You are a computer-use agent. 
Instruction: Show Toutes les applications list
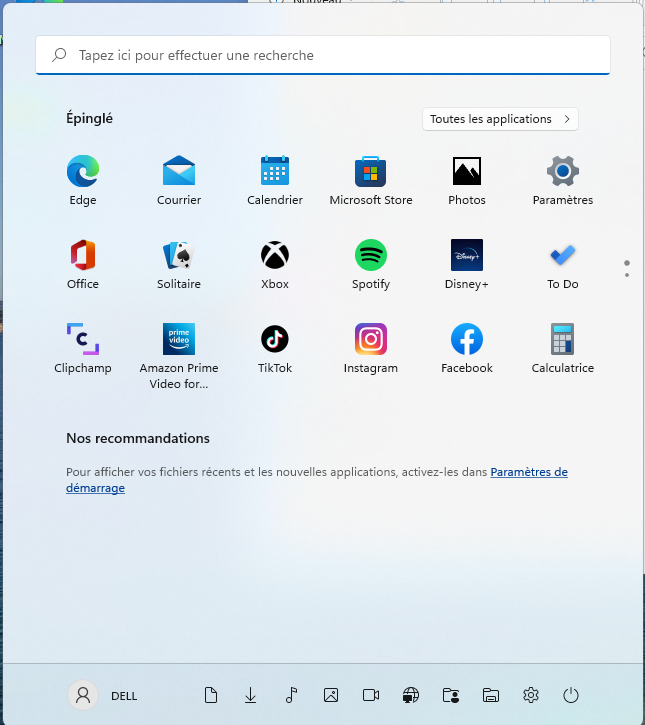pyautogui.click(x=500, y=119)
